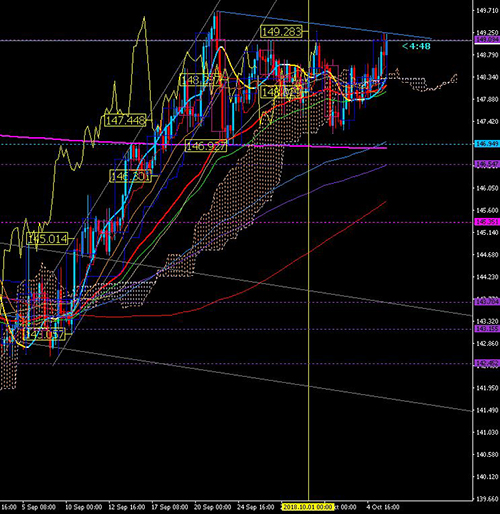Select the purple 146.547 level tag
500x514 pixels.
[x=487, y=164]
